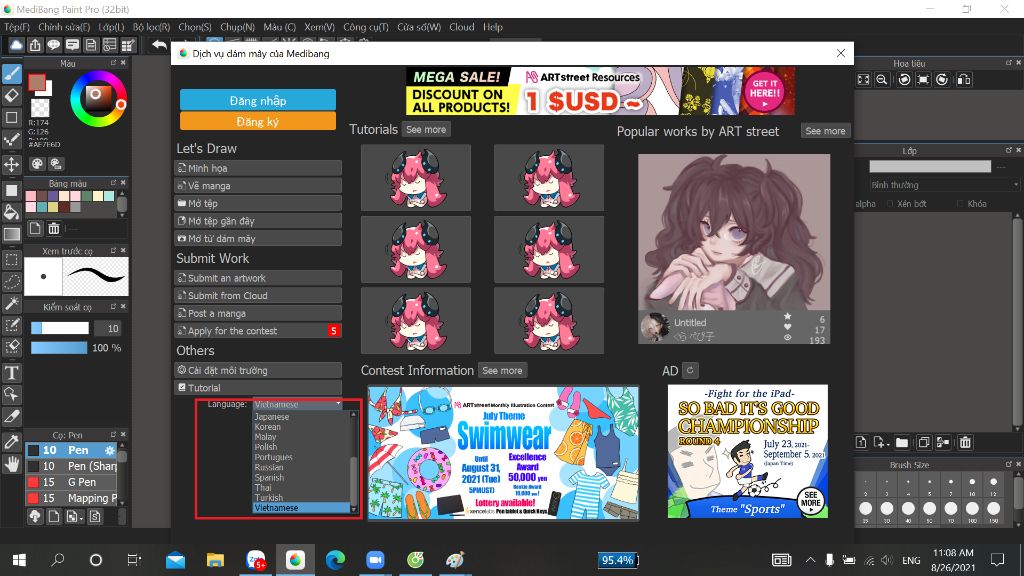Open the Language dropdown showing Vietnamese

[297, 404]
